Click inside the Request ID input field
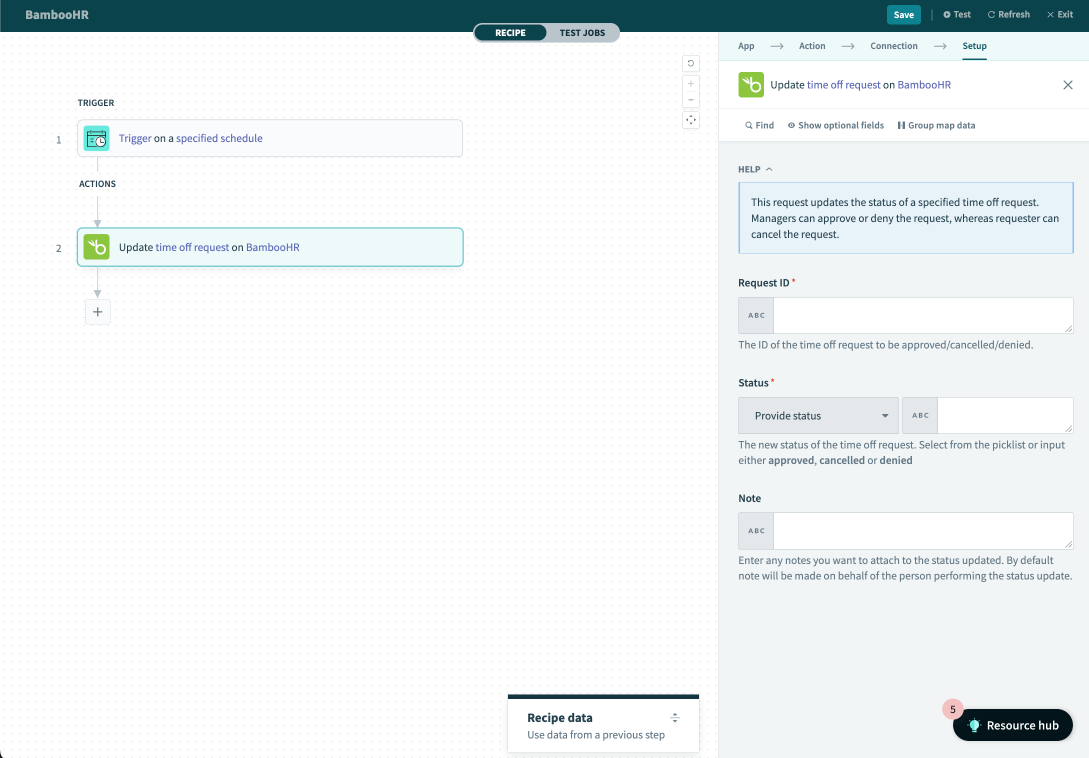The height and width of the screenshot is (758, 1089). 922,315
